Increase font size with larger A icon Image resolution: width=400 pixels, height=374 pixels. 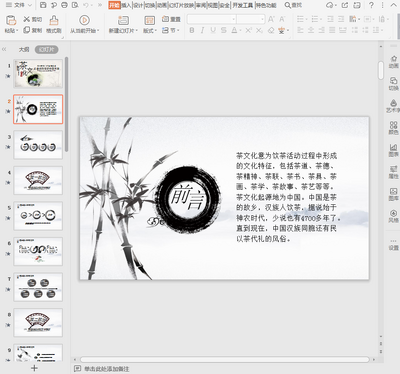(x=271, y=19)
